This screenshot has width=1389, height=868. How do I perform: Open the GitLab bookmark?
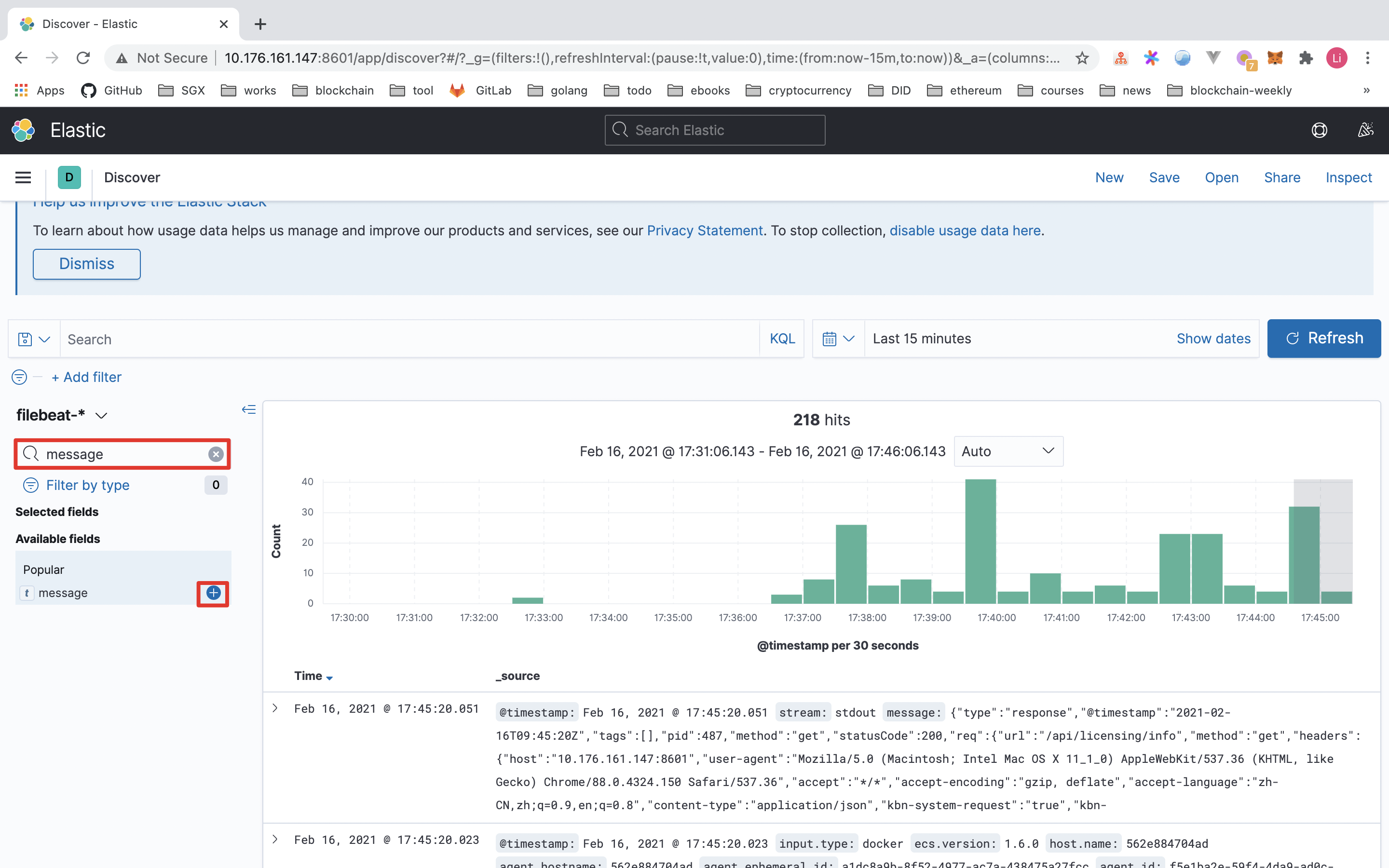pos(480,90)
